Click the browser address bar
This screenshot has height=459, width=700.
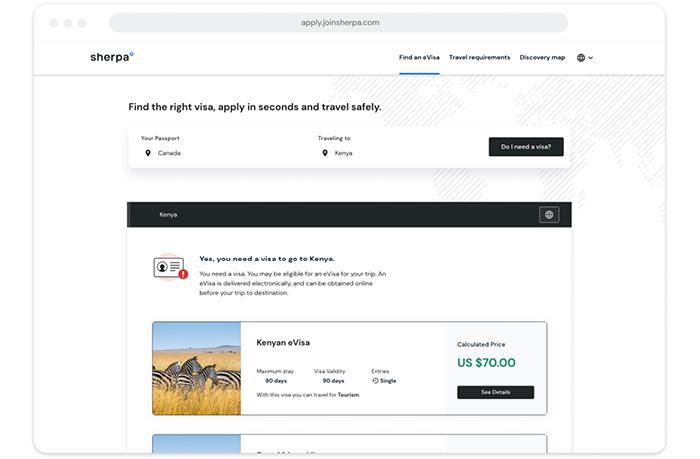point(339,22)
